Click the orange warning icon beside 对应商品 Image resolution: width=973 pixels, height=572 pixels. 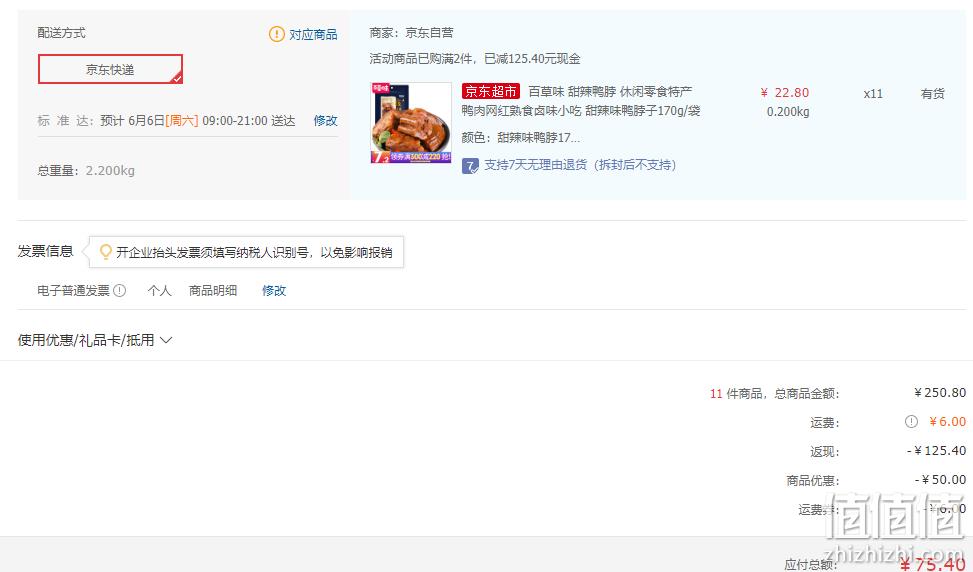(x=276, y=34)
